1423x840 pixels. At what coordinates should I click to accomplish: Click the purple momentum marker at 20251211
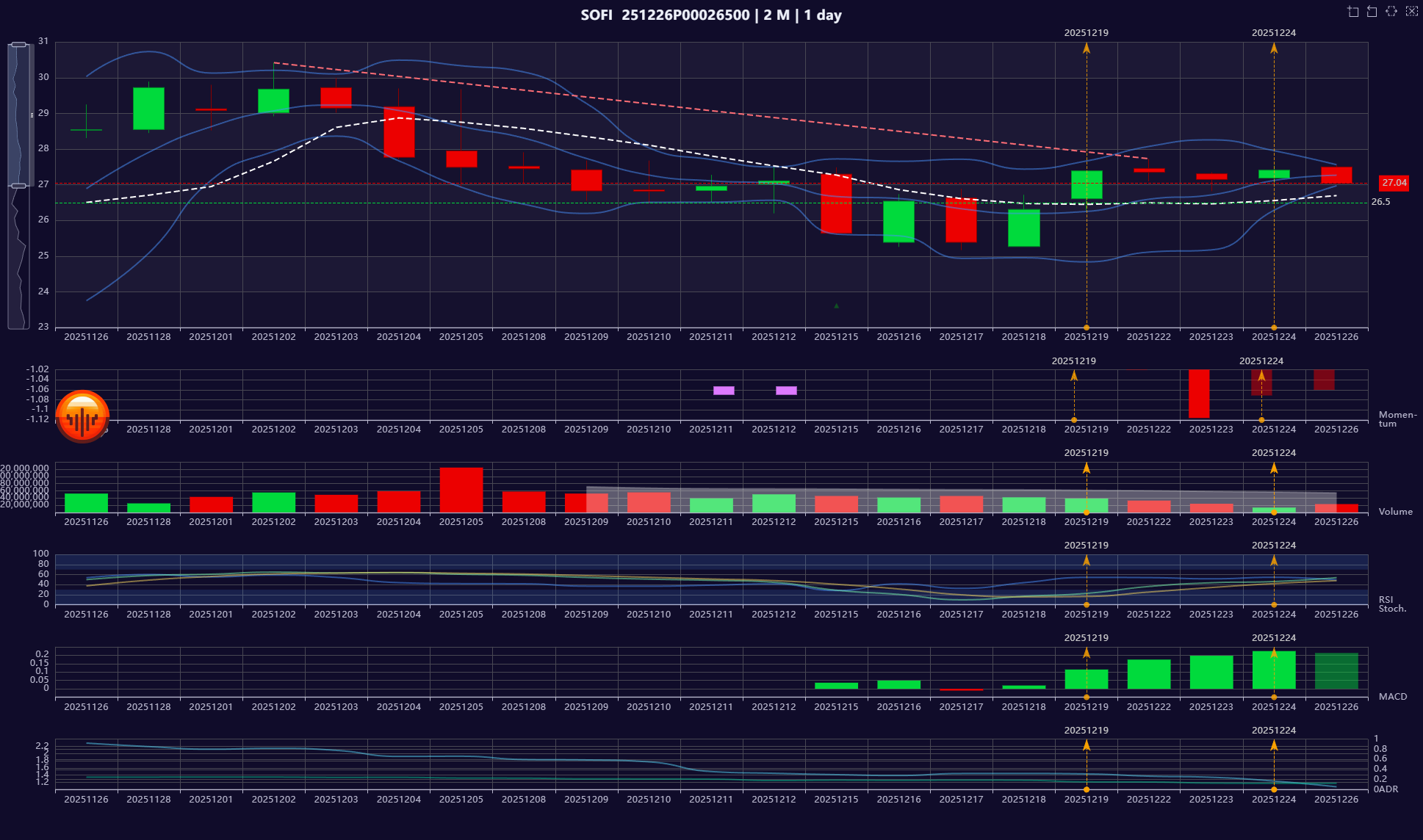pyautogui.click(x=724, y=391)
